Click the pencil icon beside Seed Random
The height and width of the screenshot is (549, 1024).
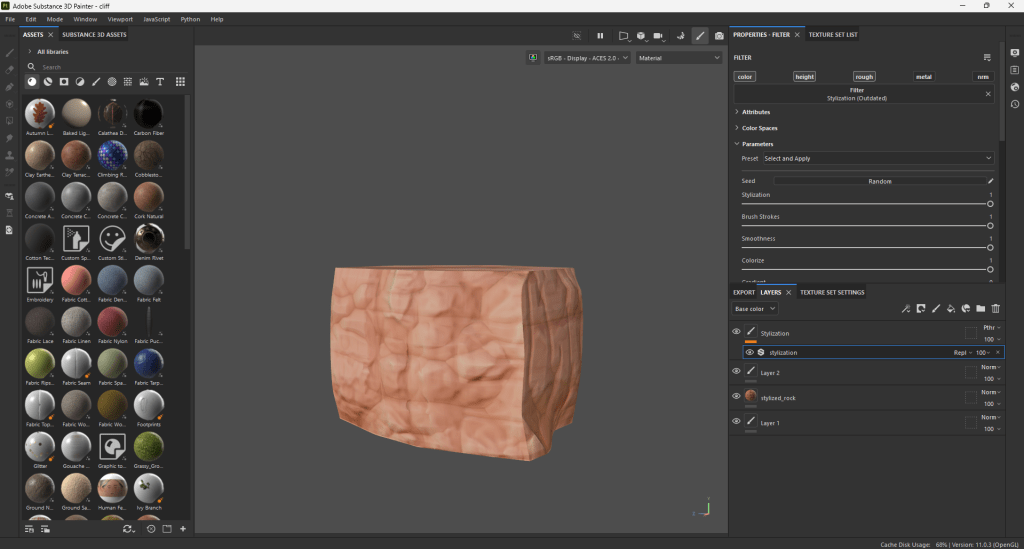pos(990,181)
